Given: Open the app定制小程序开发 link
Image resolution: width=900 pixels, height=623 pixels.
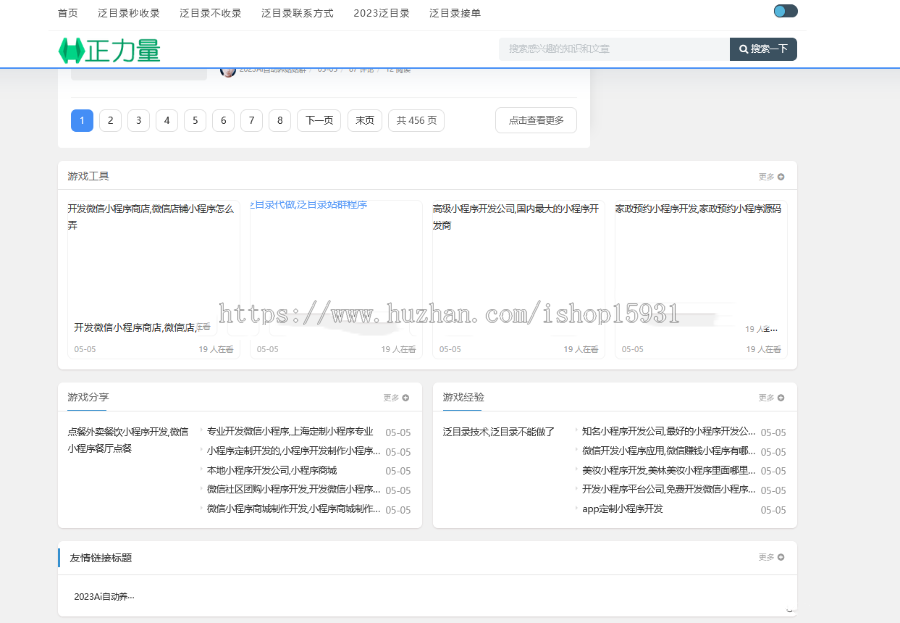Looking at the screenshot, I should coord(623,509).
